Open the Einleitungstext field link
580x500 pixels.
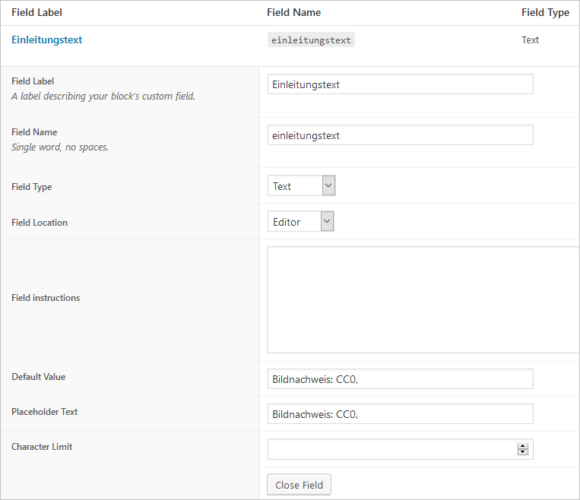coord(47,40)
